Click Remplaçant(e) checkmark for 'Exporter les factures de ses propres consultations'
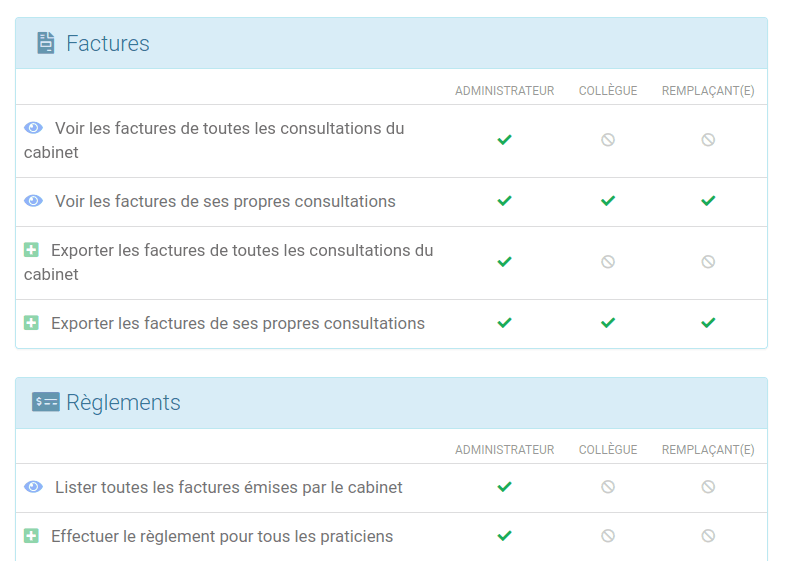The image size is (785, 561). pyautogui.click(x=708, y=323)
